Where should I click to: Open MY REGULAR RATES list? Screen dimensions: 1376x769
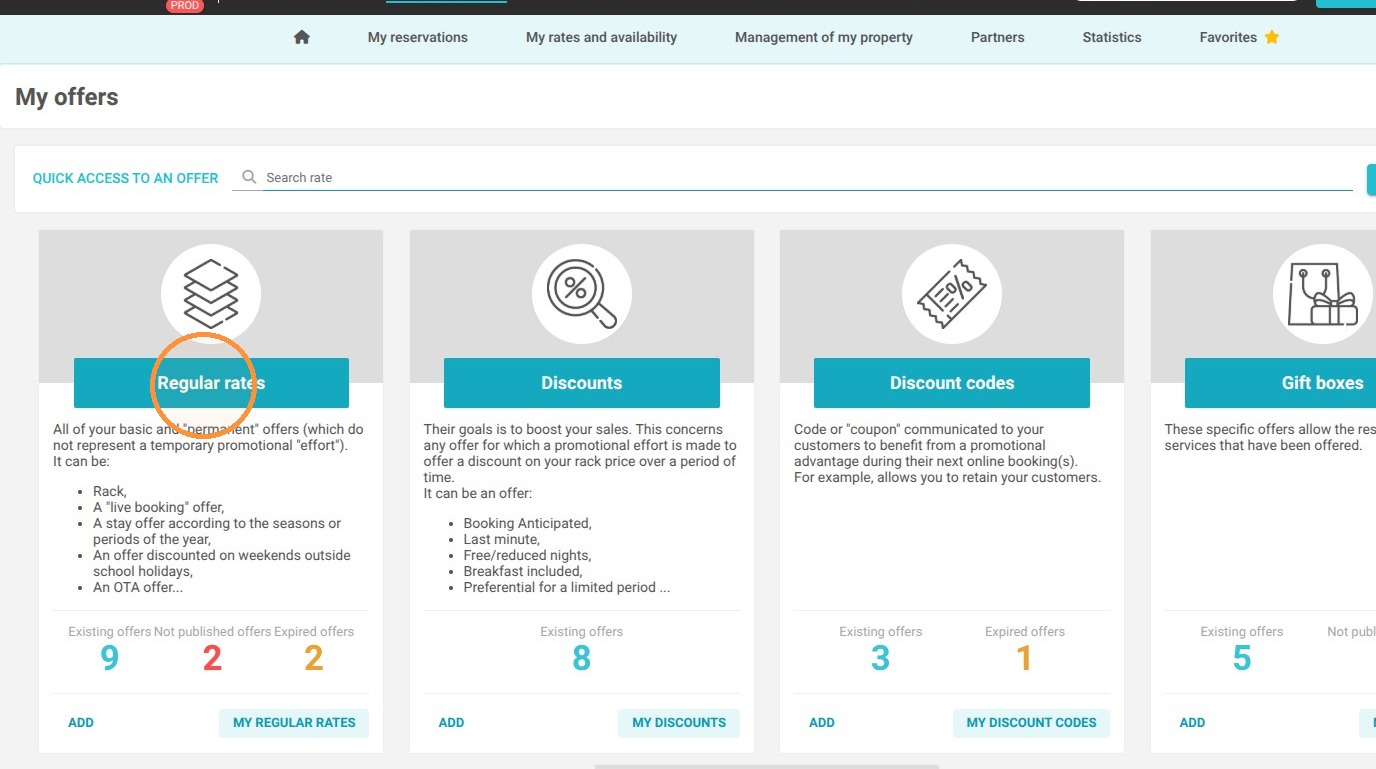pos(294,723)
